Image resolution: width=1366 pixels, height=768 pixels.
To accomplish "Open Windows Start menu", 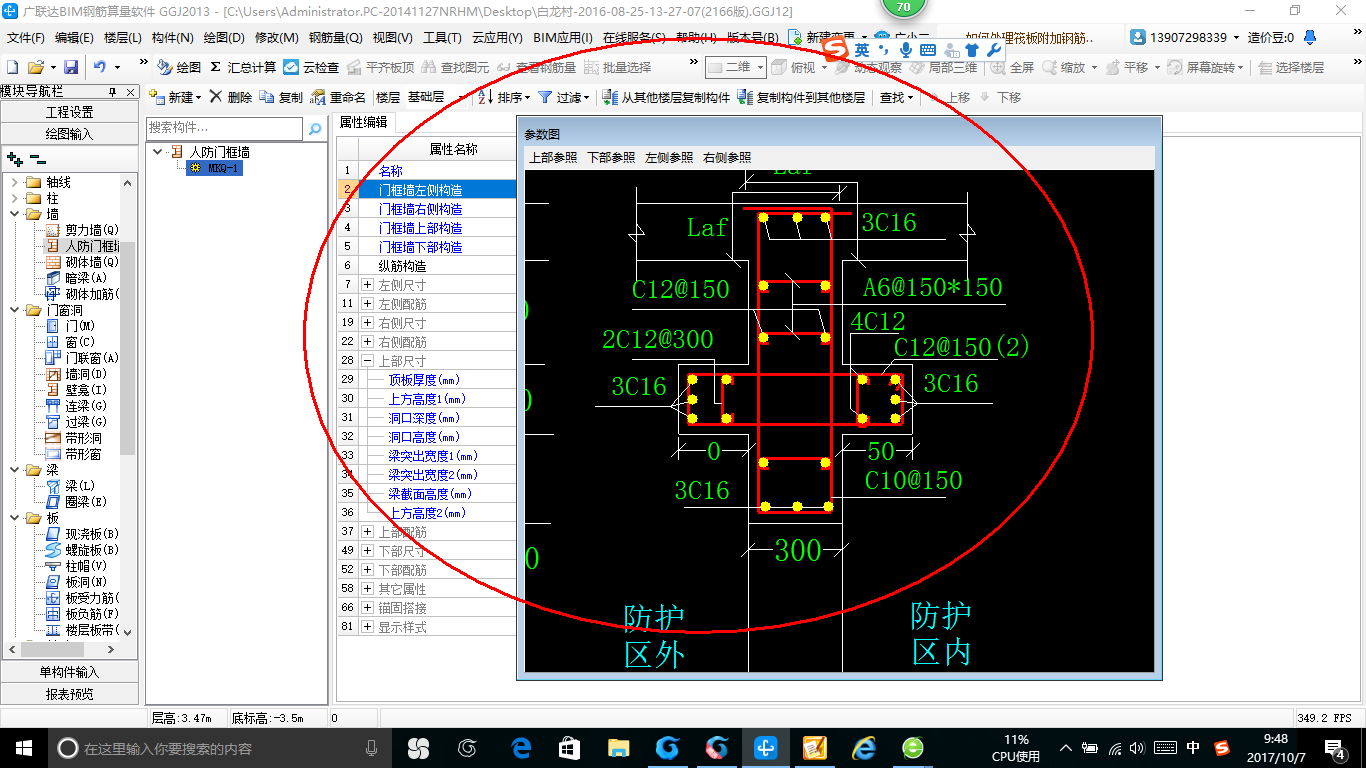I will click(22, 748).
